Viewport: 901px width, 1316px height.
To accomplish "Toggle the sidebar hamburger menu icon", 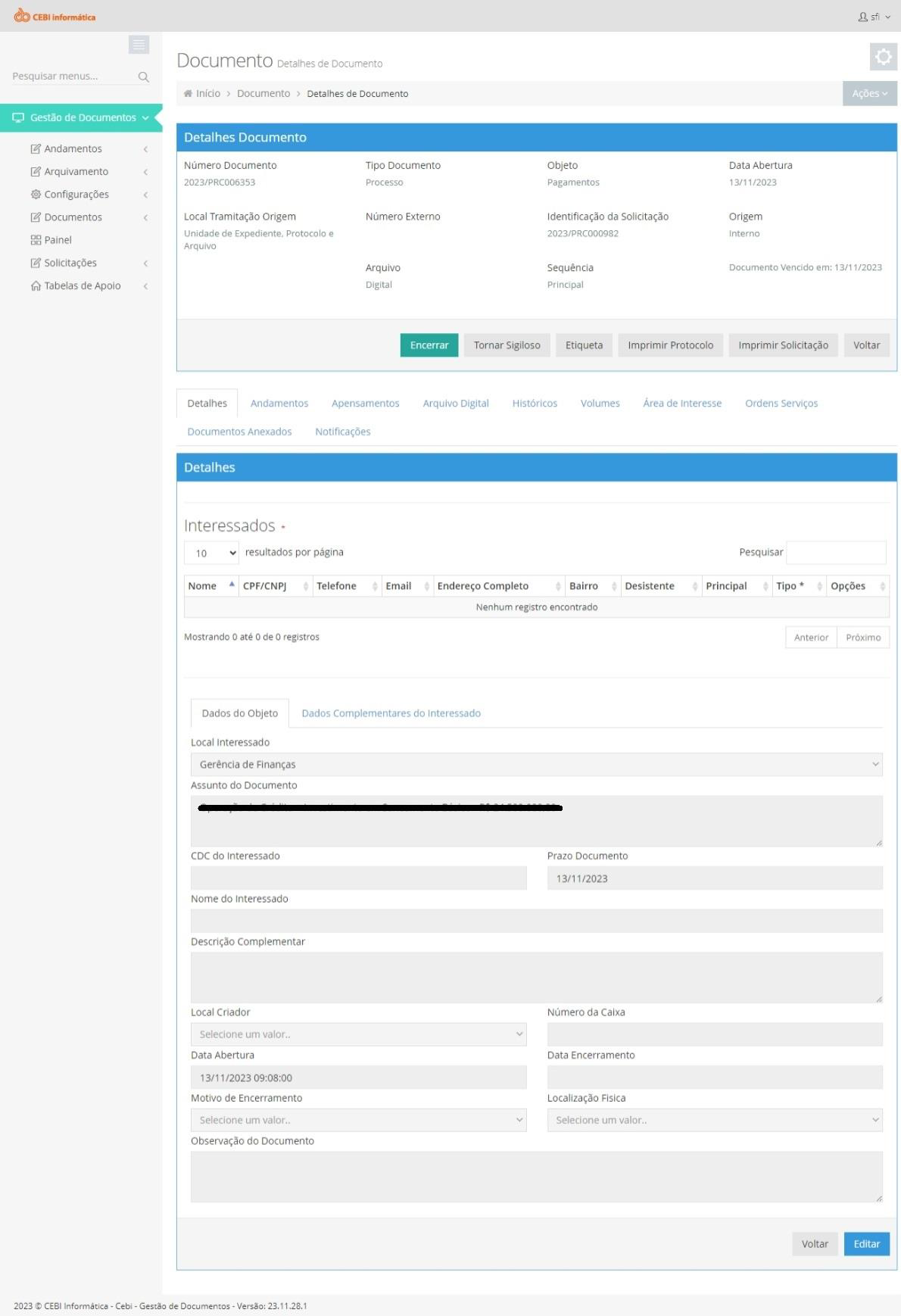I will click(139, 45).
